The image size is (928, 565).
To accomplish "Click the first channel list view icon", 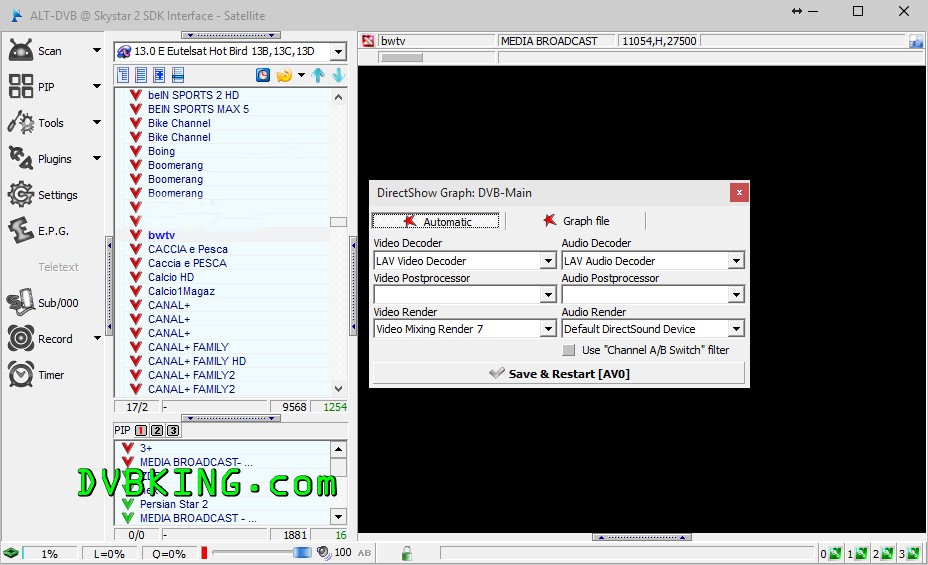I will [x=123, y=75].
